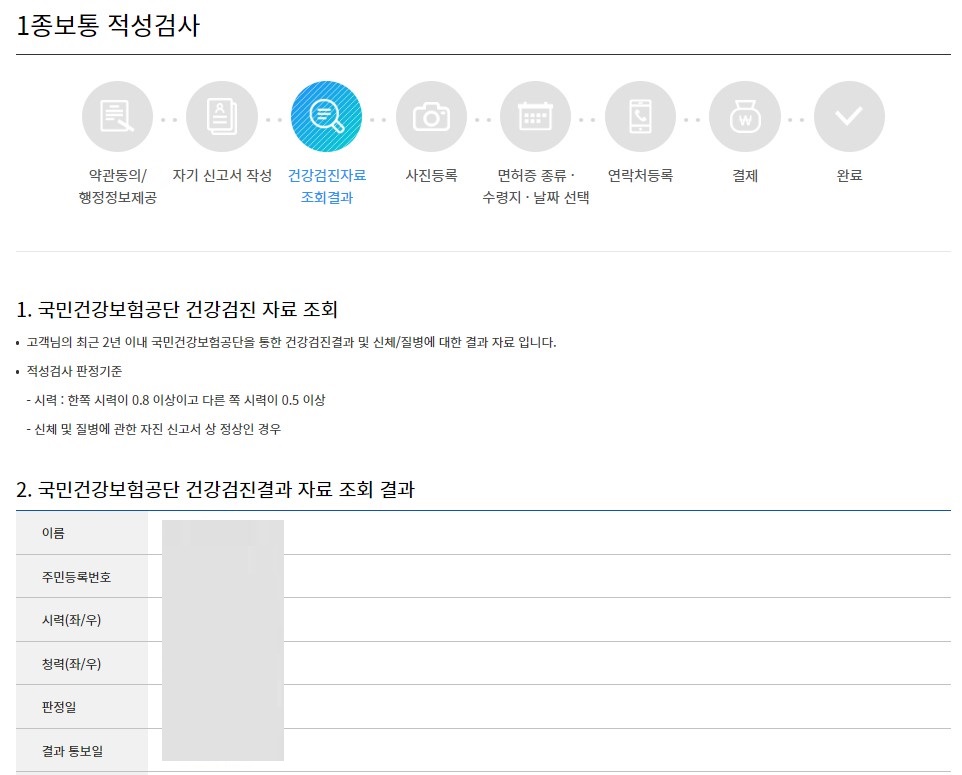This screenshot has width=962, height=775.
Task: Click the 완료 checkmark step icon
Action: (x=849, y=115)
